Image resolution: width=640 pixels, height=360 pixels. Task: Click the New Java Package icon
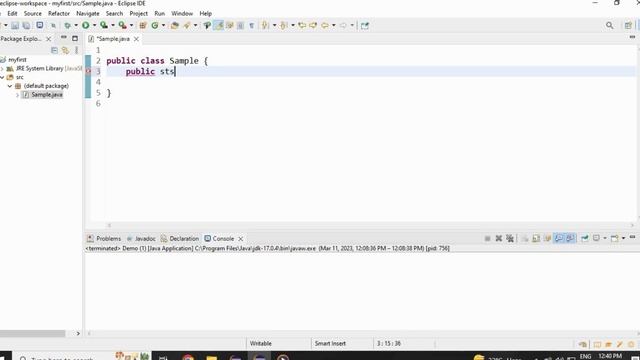coord(143,25)
